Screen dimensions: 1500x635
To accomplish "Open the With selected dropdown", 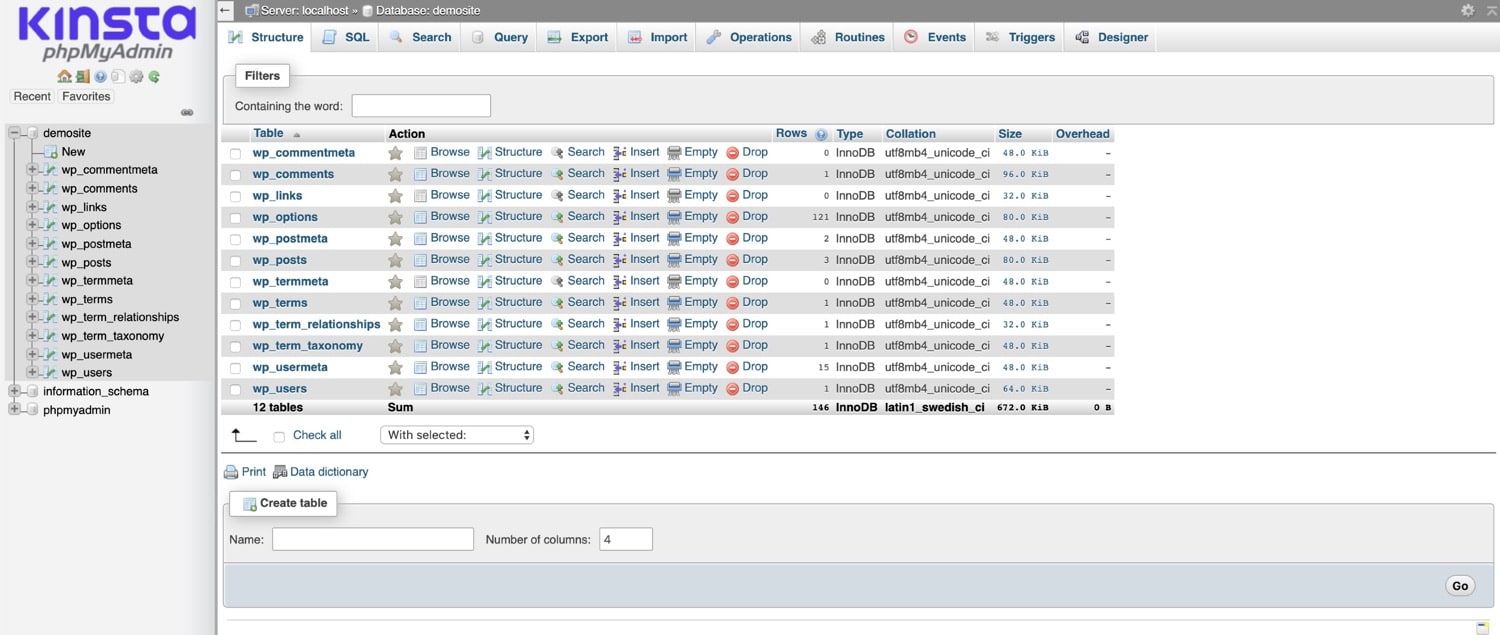I will click(x=456, y=434).
